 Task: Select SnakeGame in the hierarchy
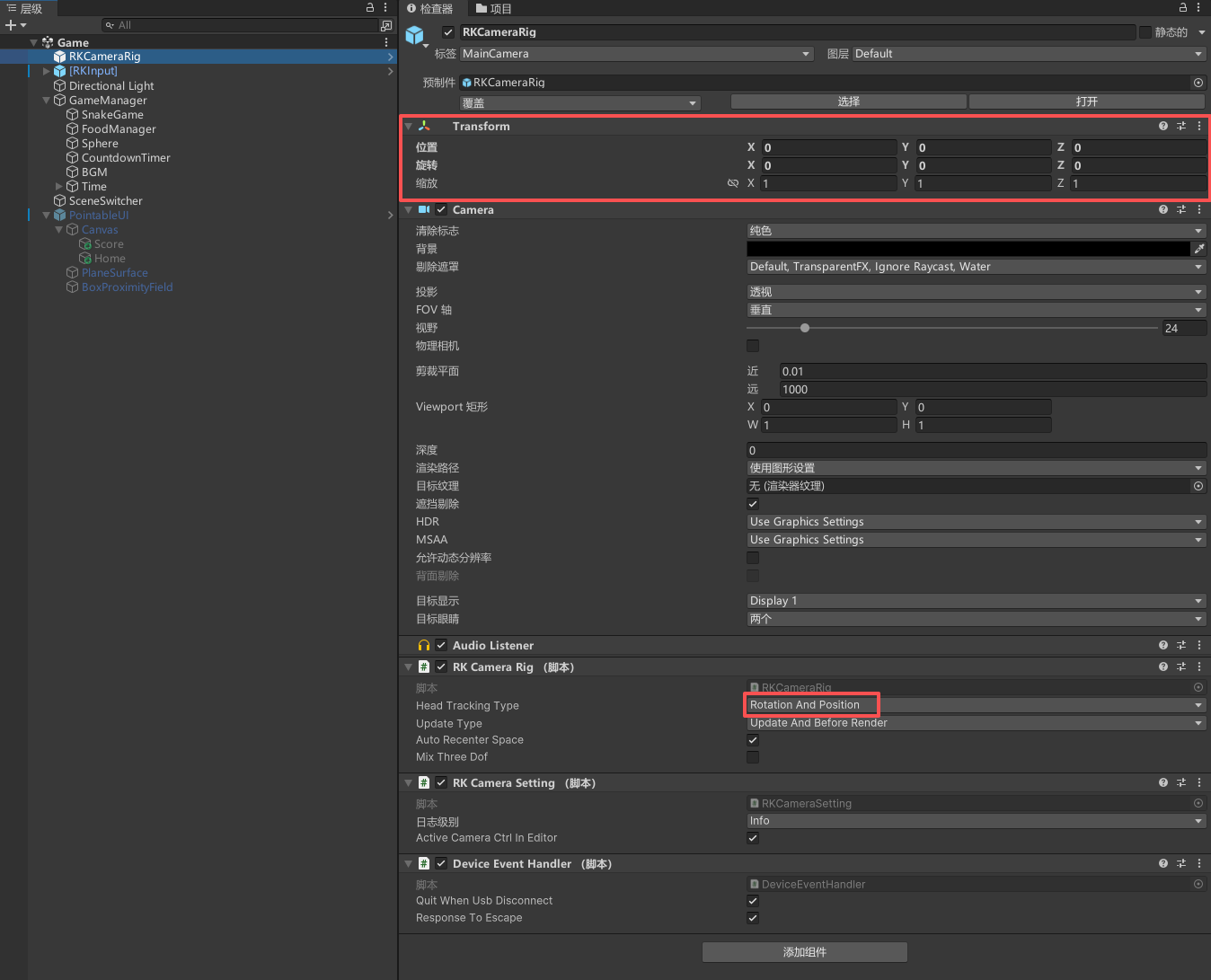click(x=112, y=115)
